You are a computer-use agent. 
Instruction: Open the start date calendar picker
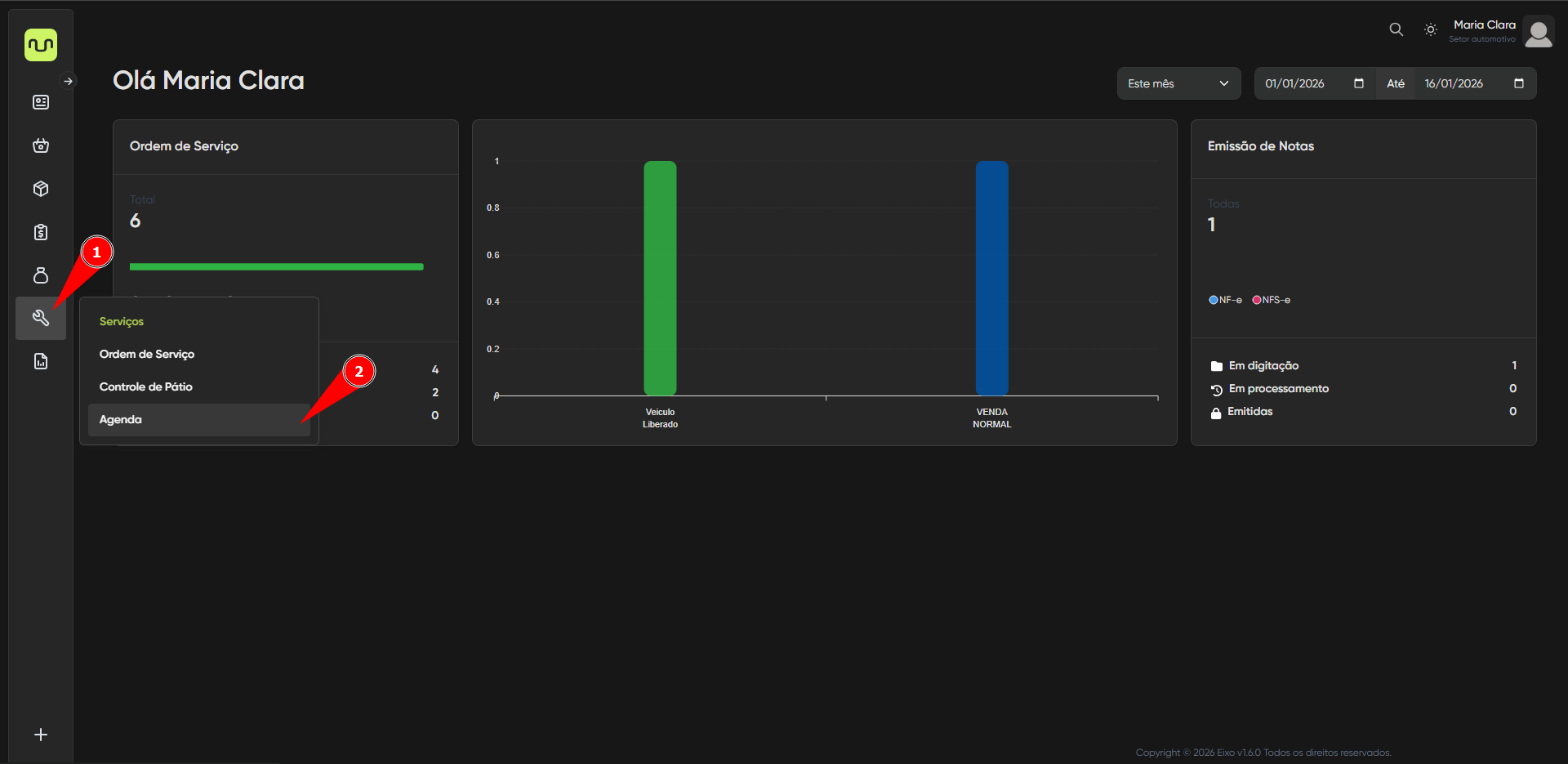click(x=1359, y=83)
